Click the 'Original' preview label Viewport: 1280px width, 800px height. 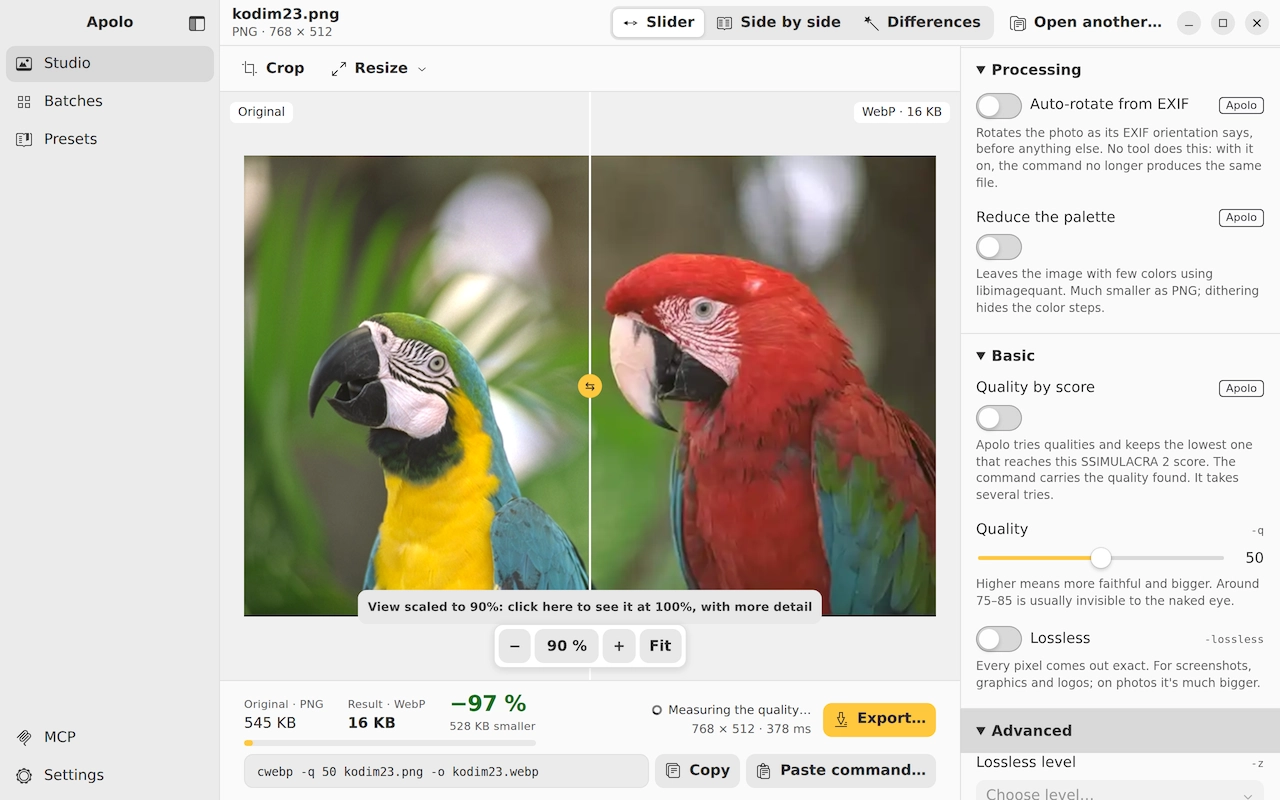[x=261, y=112]
